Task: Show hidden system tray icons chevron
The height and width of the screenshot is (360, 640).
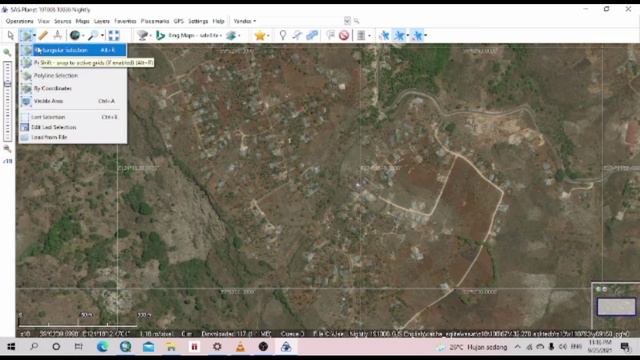Action: click(x=517, y=347)
